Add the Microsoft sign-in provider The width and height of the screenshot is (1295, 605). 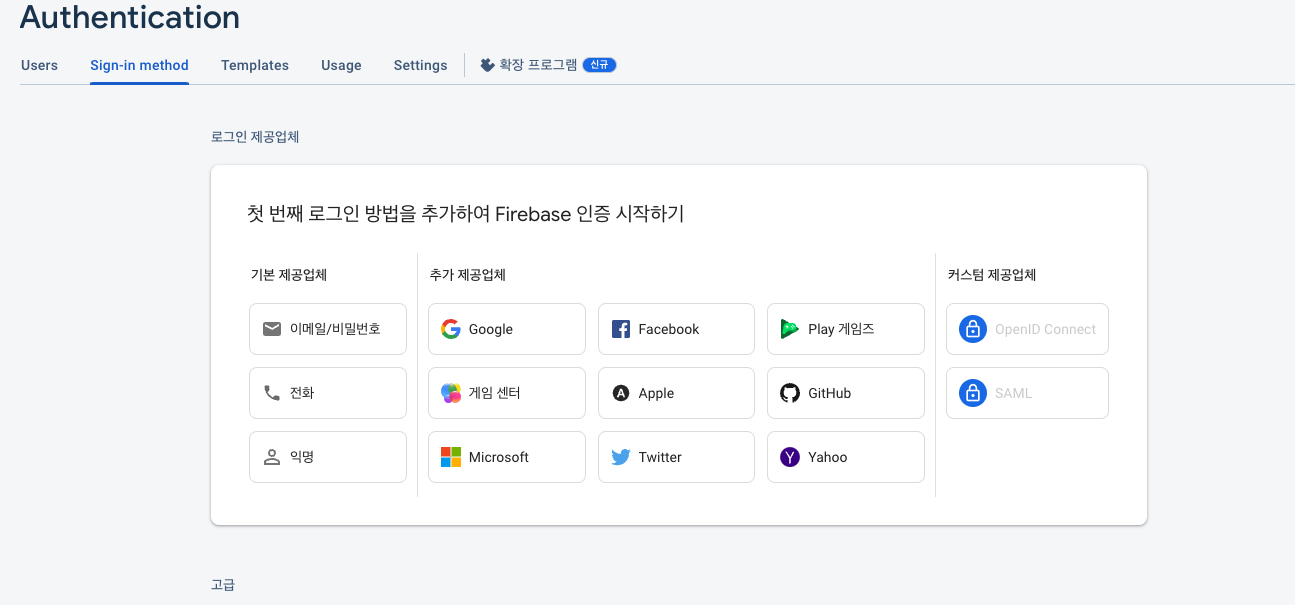[507, 457]
